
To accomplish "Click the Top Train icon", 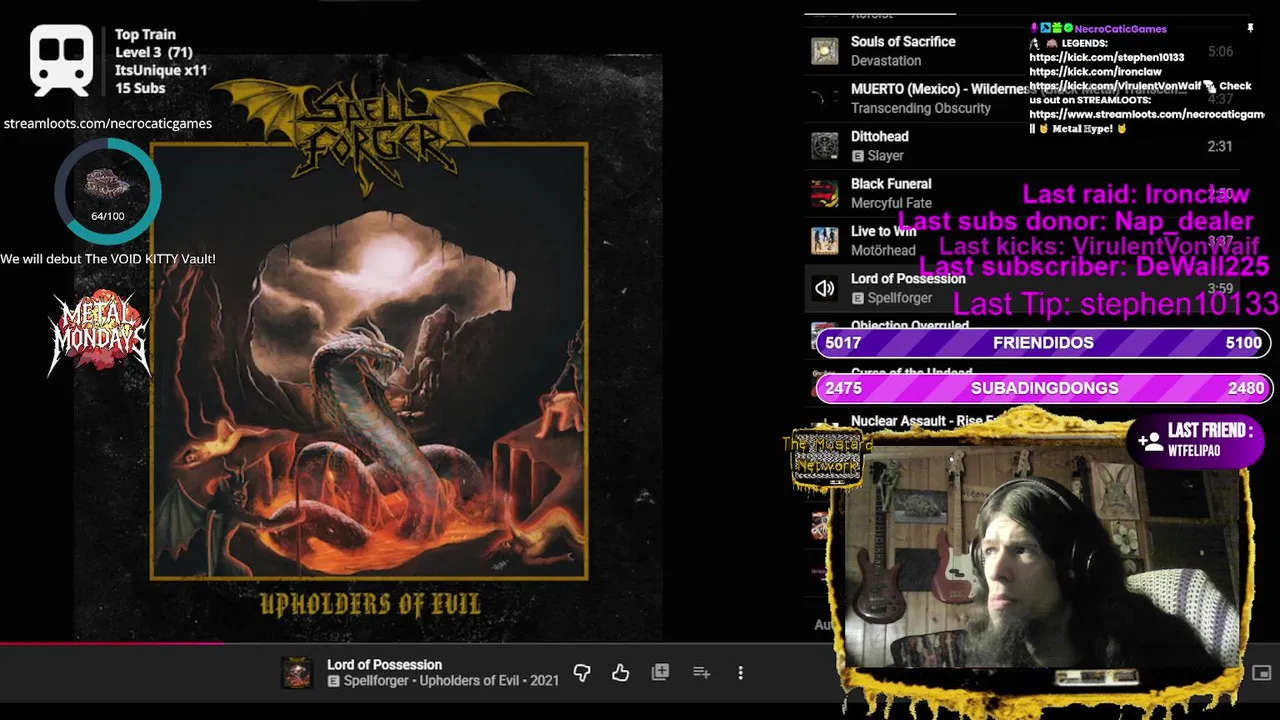I will (61, 60).
